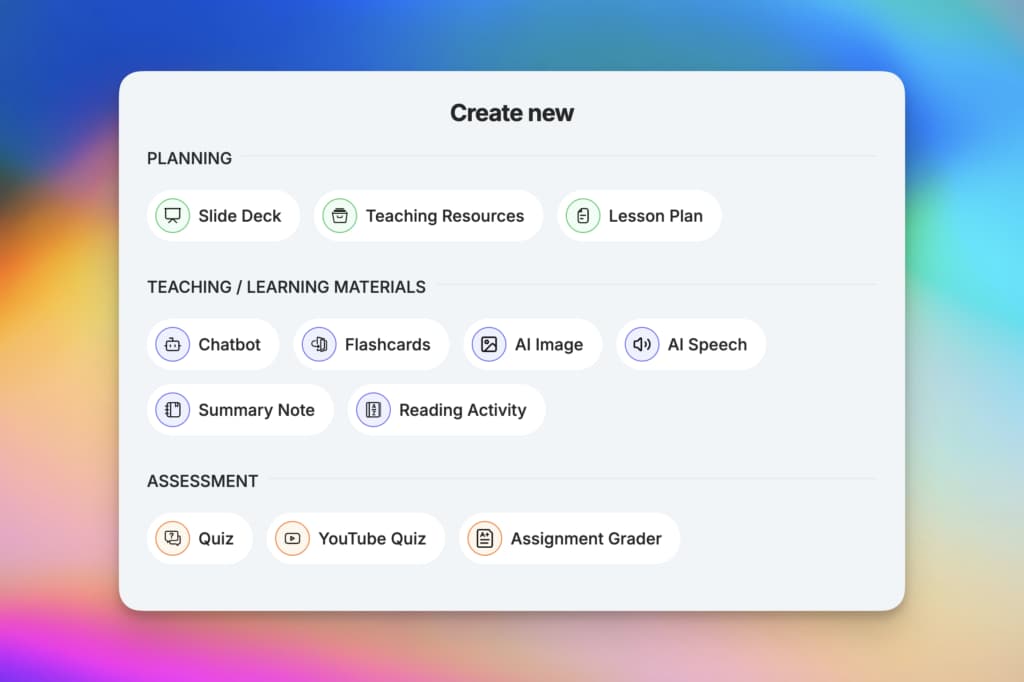Click the Reading Activity book icon
The height and width of the screenshot is (682, 1024).
(x=373, y=410)
